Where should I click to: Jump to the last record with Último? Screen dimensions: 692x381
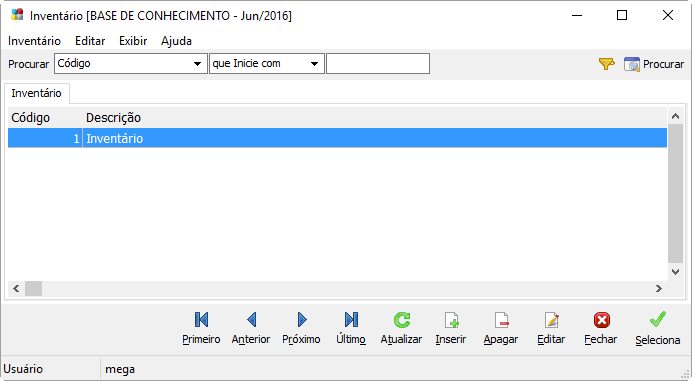[x=351, y=328]
